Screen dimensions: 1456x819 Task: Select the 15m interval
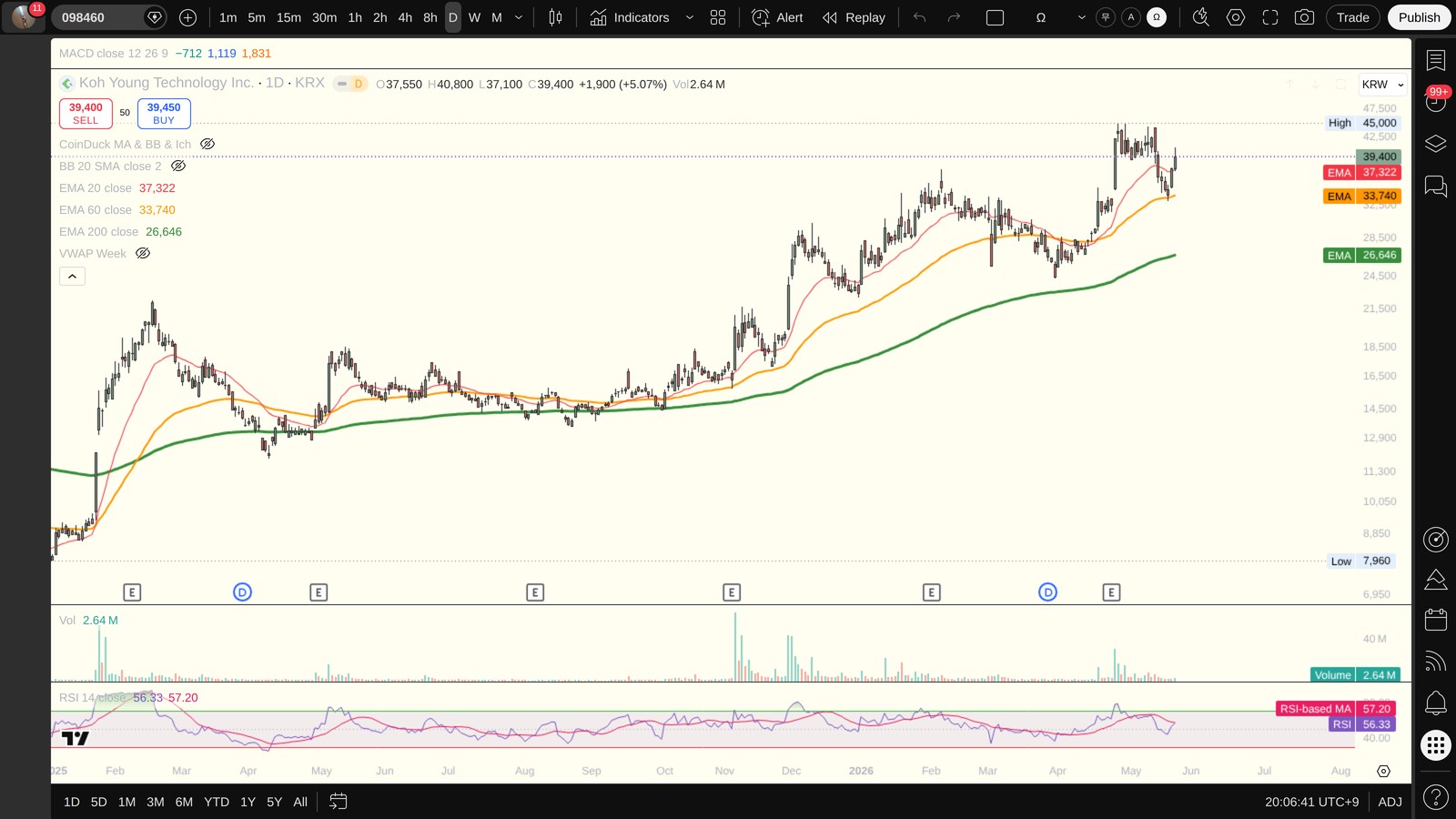pyautogui.click(x=288, y=17)
